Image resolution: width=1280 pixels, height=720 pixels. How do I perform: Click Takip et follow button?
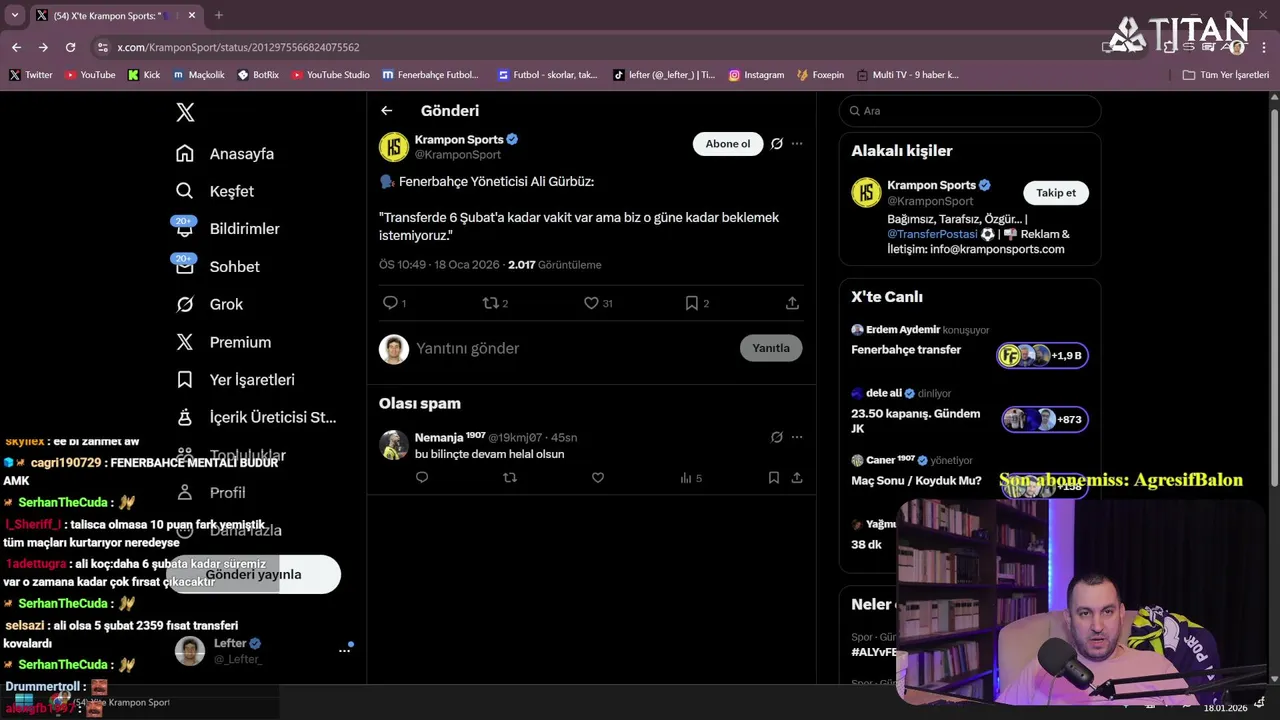(x=1056, y=193)
